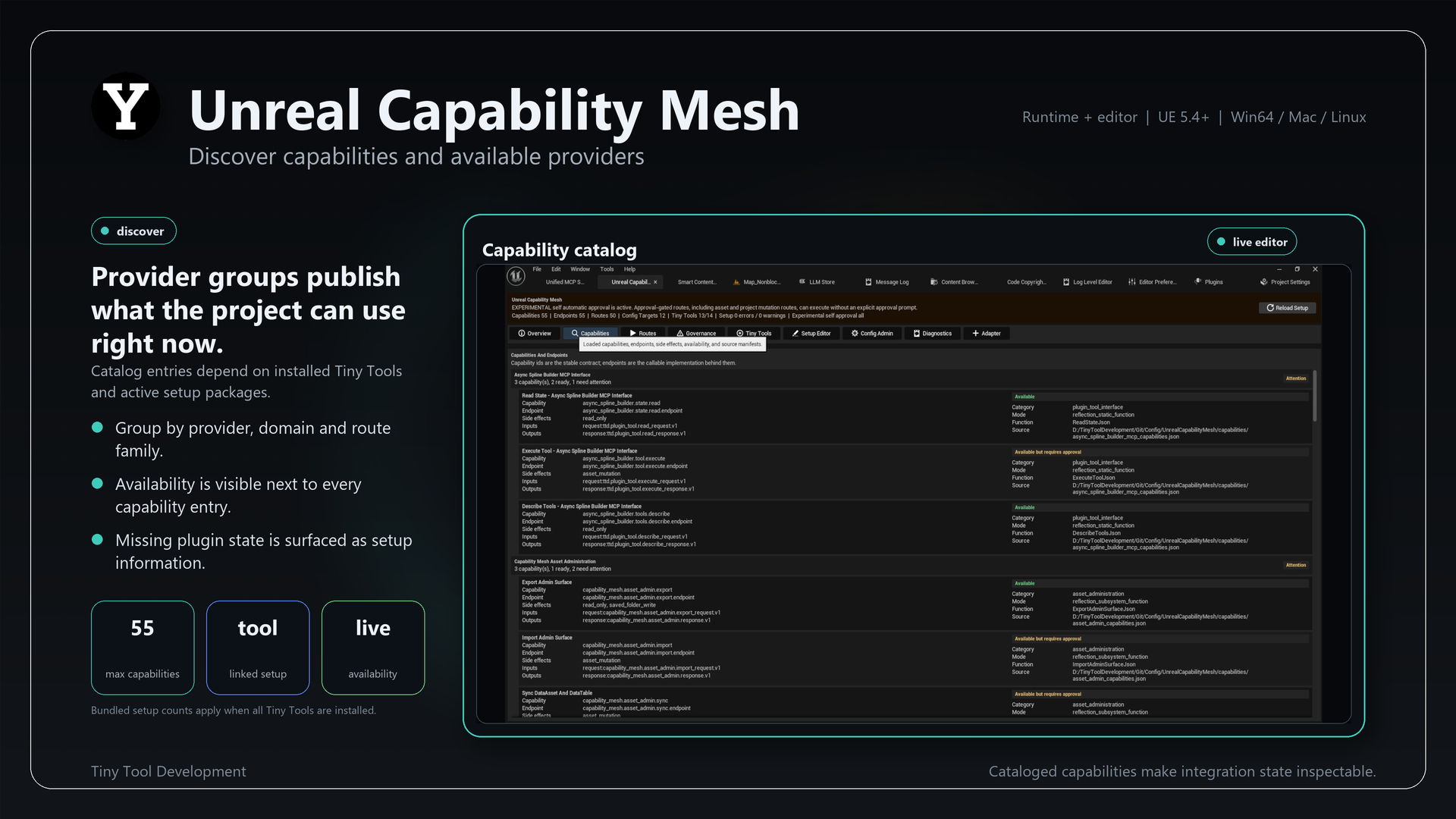This screenshot has height=819, width=1456.
Task: Click the capability list vertical scrollbar
Action: 1315,396
